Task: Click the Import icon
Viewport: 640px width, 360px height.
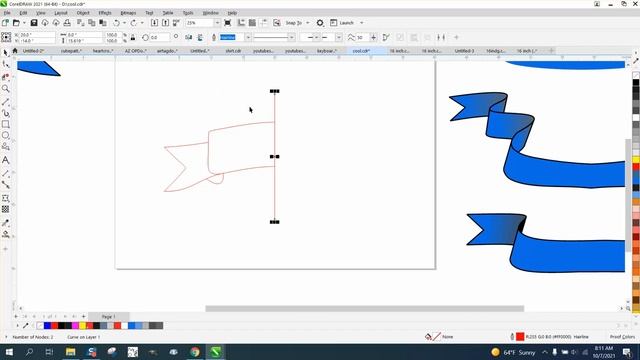Action: point(154,23)
